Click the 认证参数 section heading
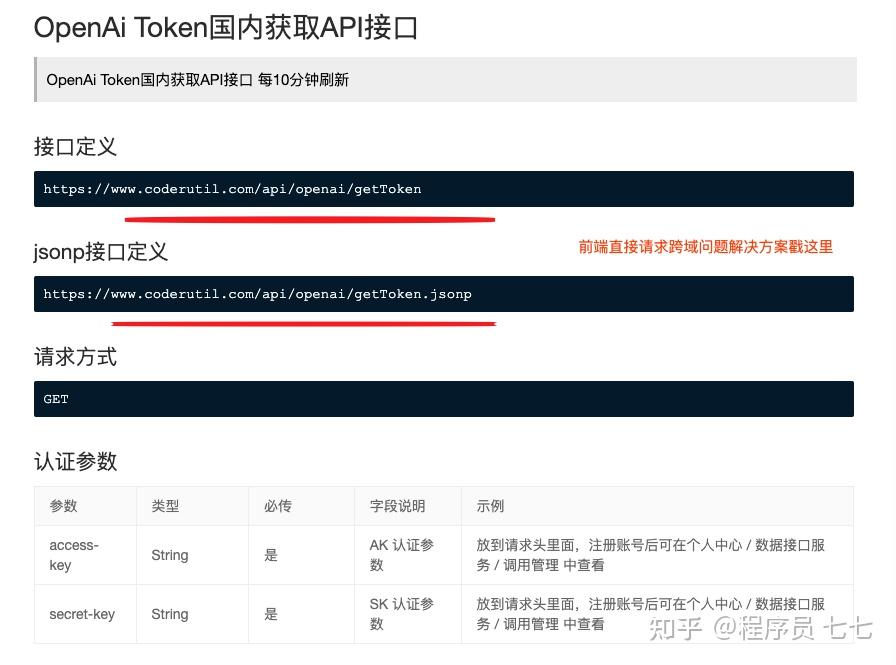This screenshot has height=665, width=896. [75, 461]
